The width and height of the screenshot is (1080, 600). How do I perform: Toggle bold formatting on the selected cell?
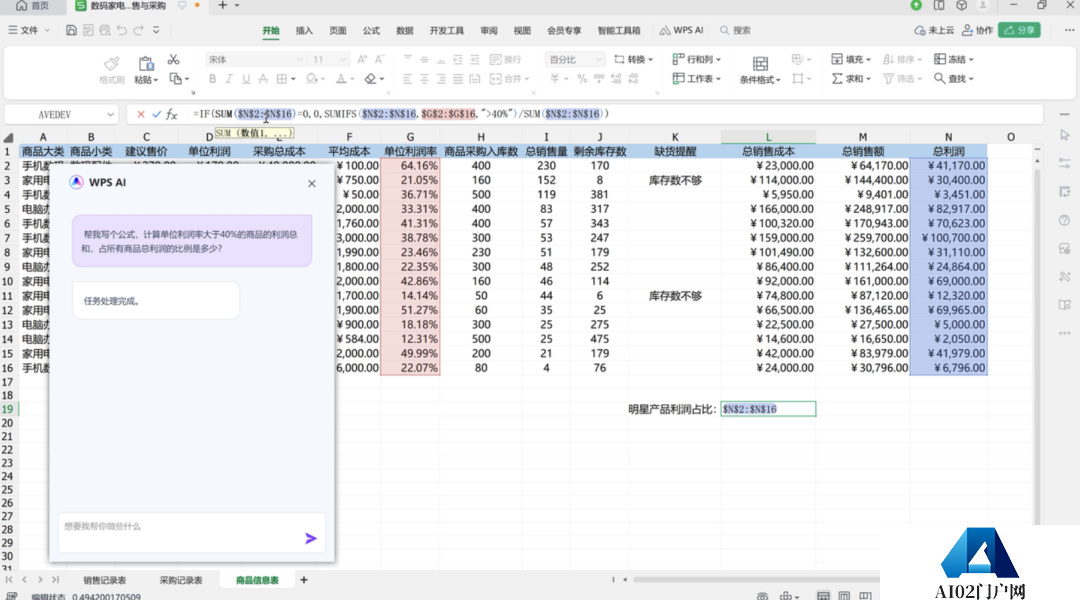tap(213, 79)
